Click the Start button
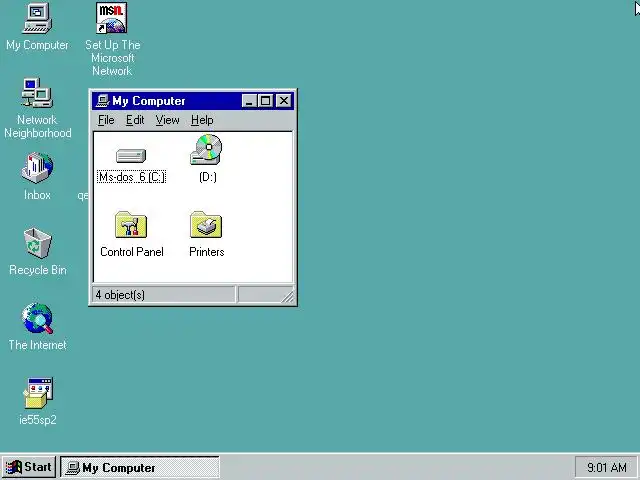Image resolution: width=640 pixels, height=480 pixels. pos(29,467)
